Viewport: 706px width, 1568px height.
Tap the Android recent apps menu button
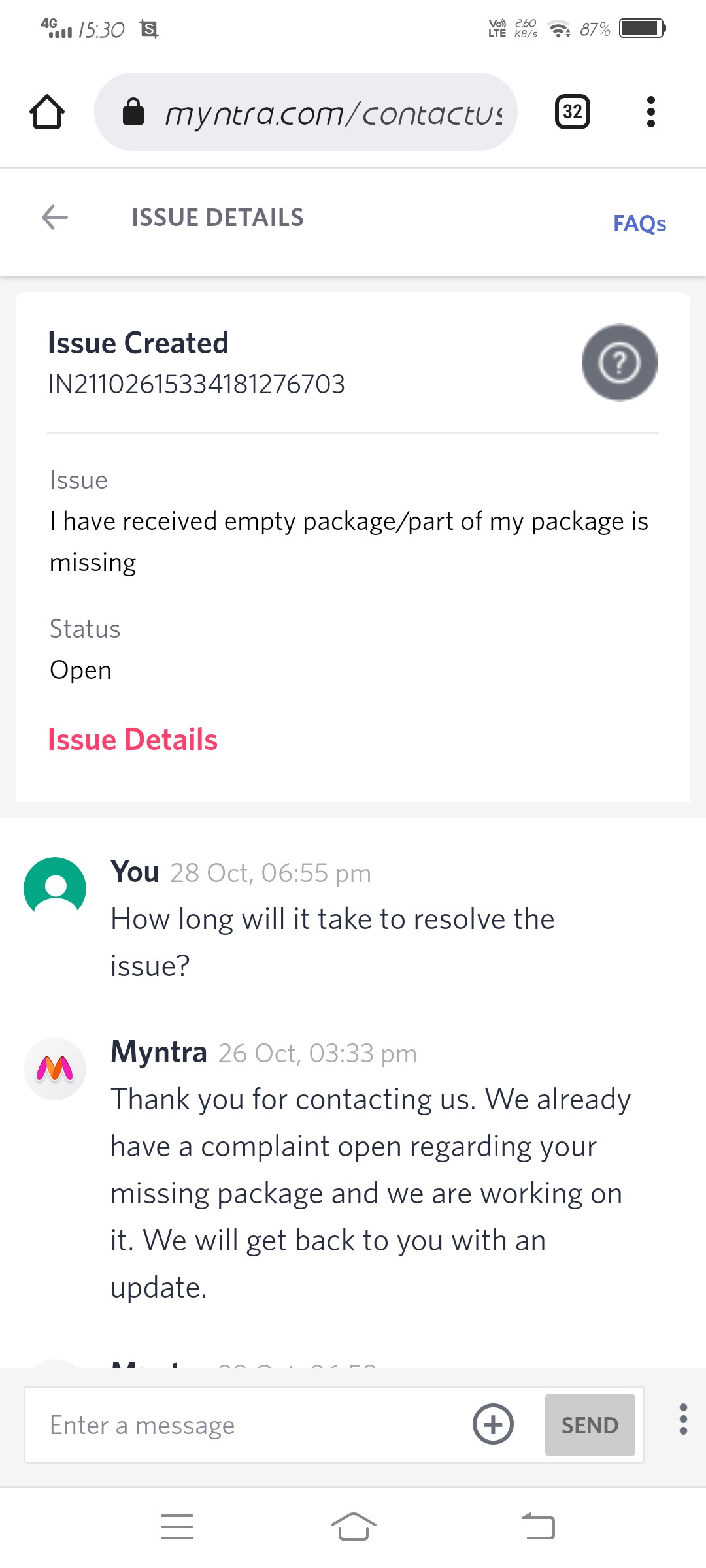(177, 1527)
